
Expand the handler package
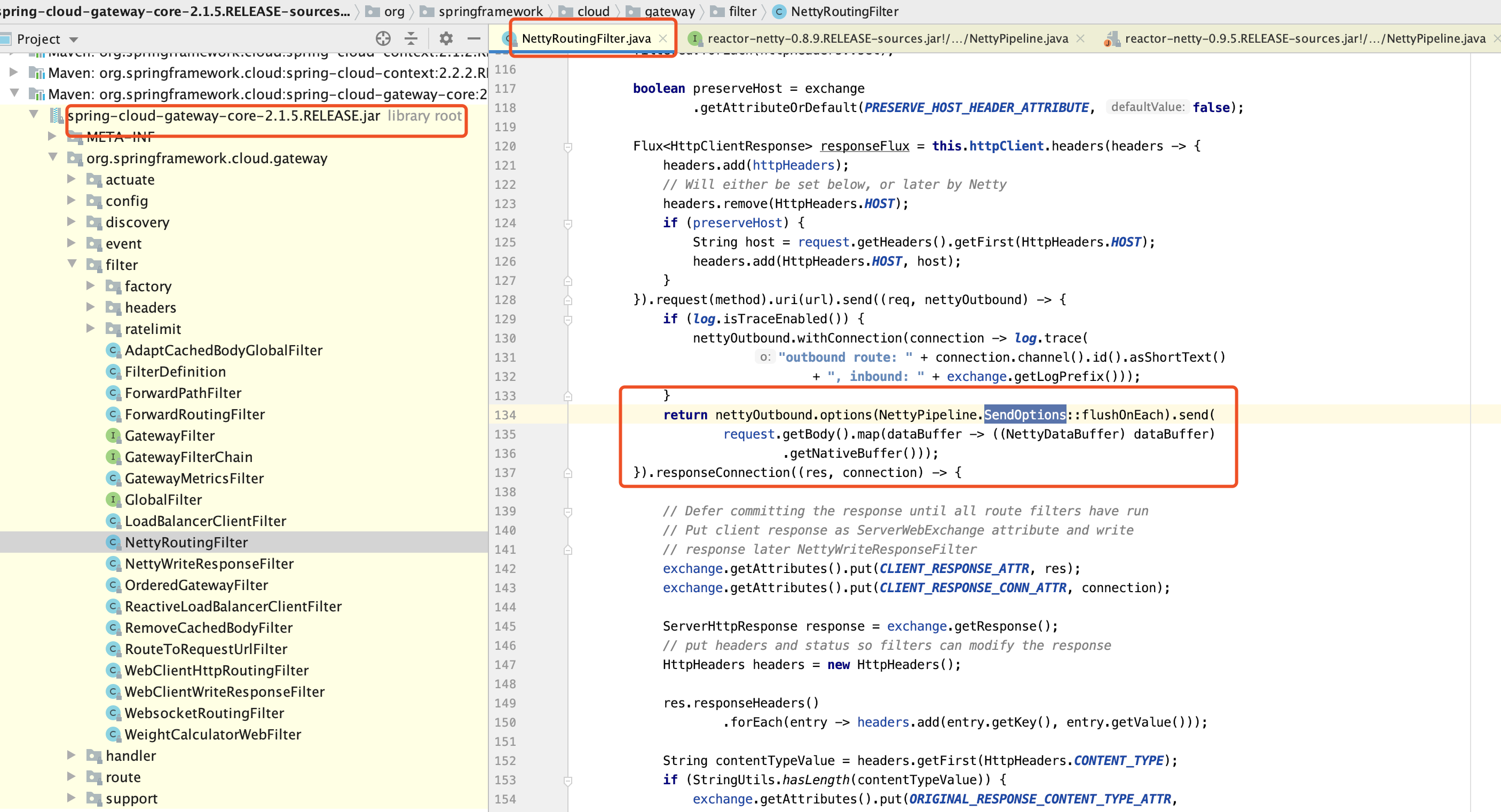(71, 755)
